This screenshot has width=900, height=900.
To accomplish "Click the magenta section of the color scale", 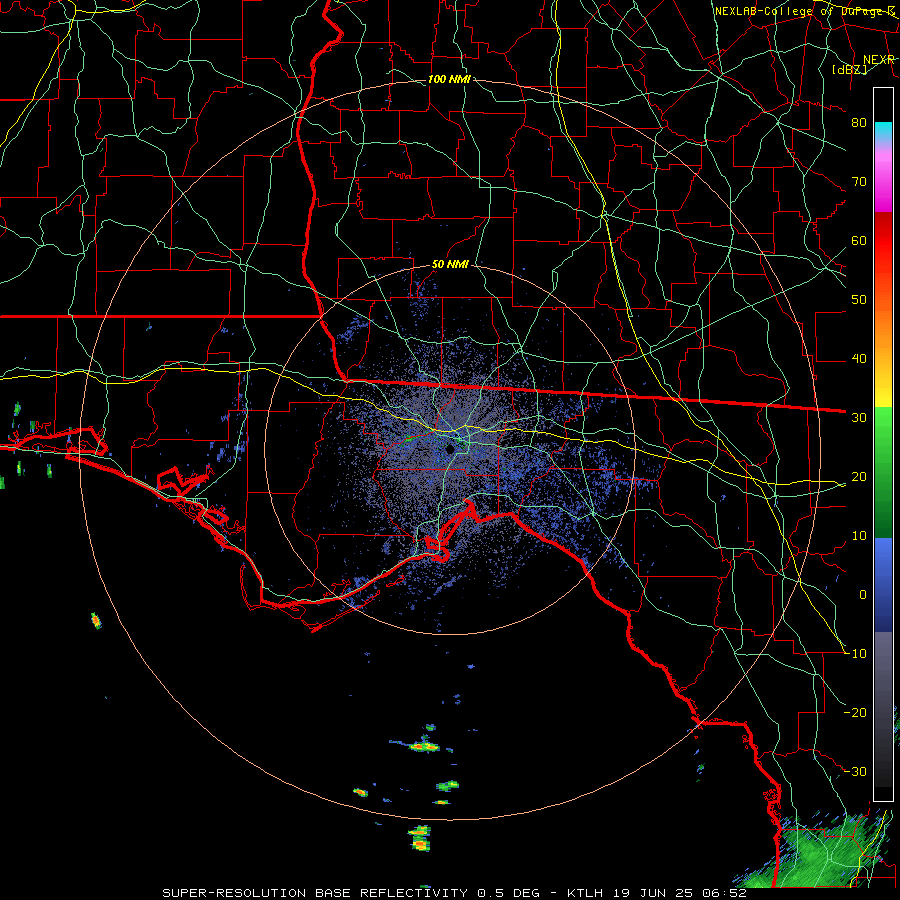I will 883,181.
